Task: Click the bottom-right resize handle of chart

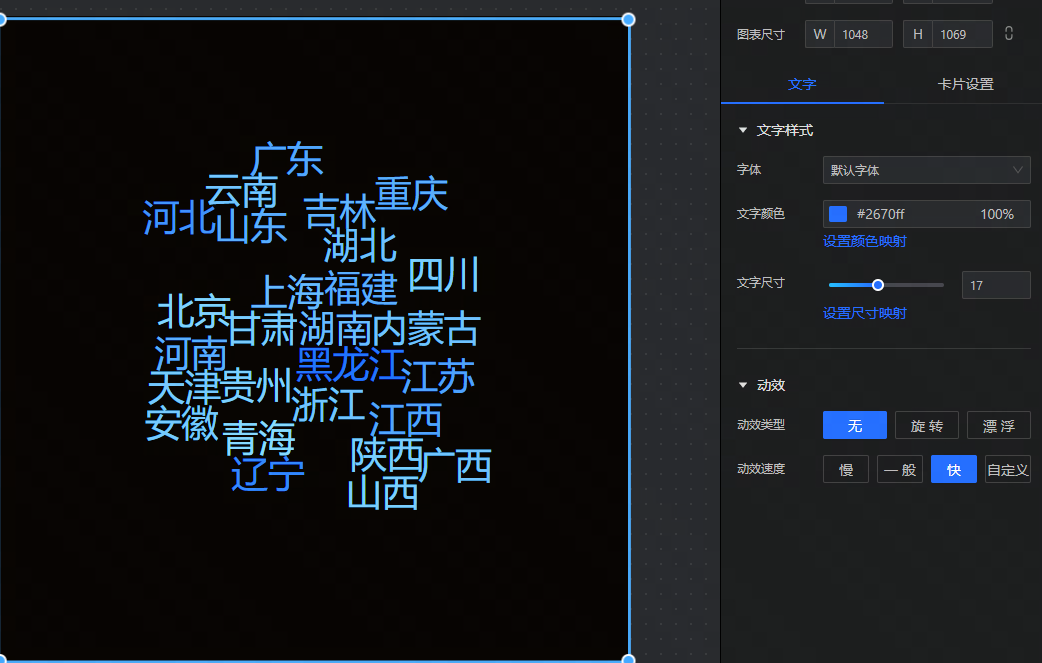Action: click(x=629, y=659)
